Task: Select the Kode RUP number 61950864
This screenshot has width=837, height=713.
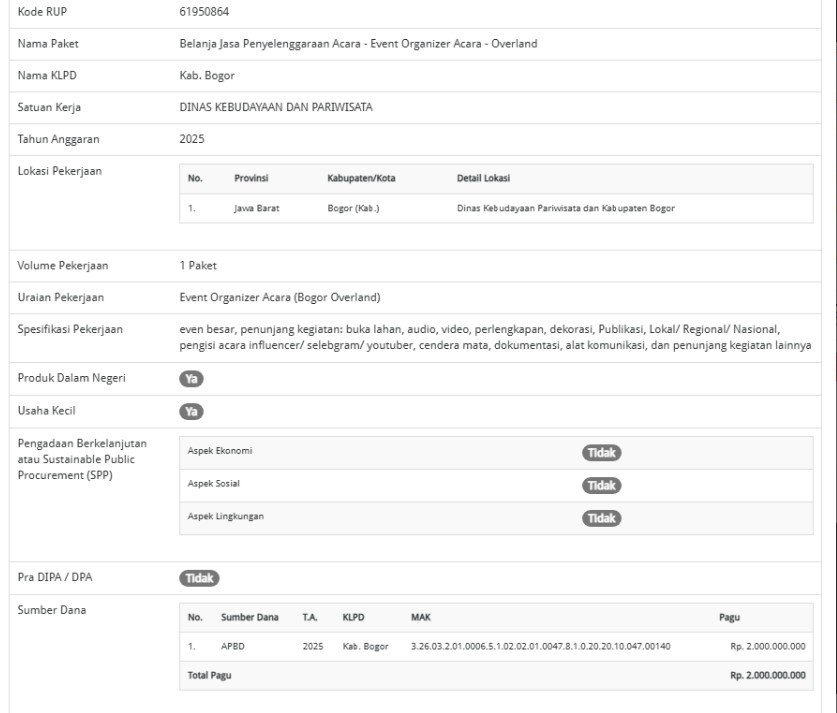Action: coord(205,12)
